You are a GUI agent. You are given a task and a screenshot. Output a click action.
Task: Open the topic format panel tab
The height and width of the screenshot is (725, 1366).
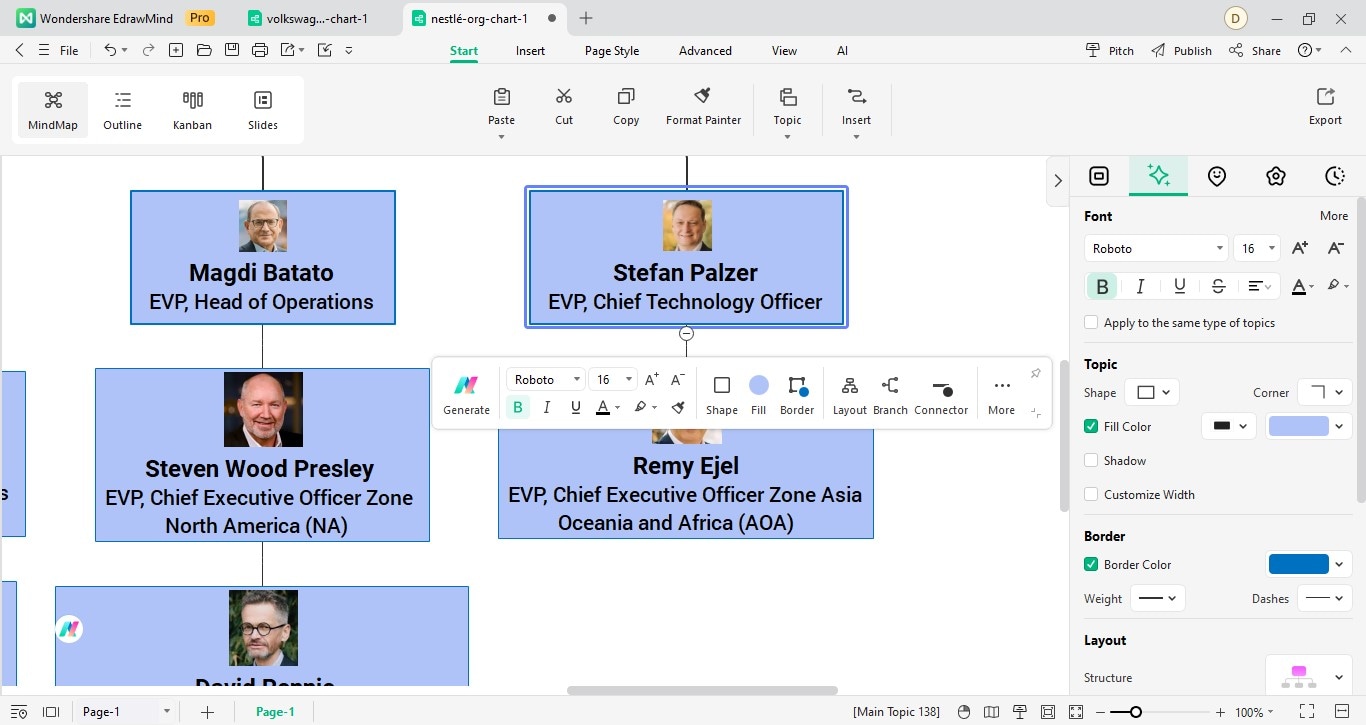(x=1099, y=176)
